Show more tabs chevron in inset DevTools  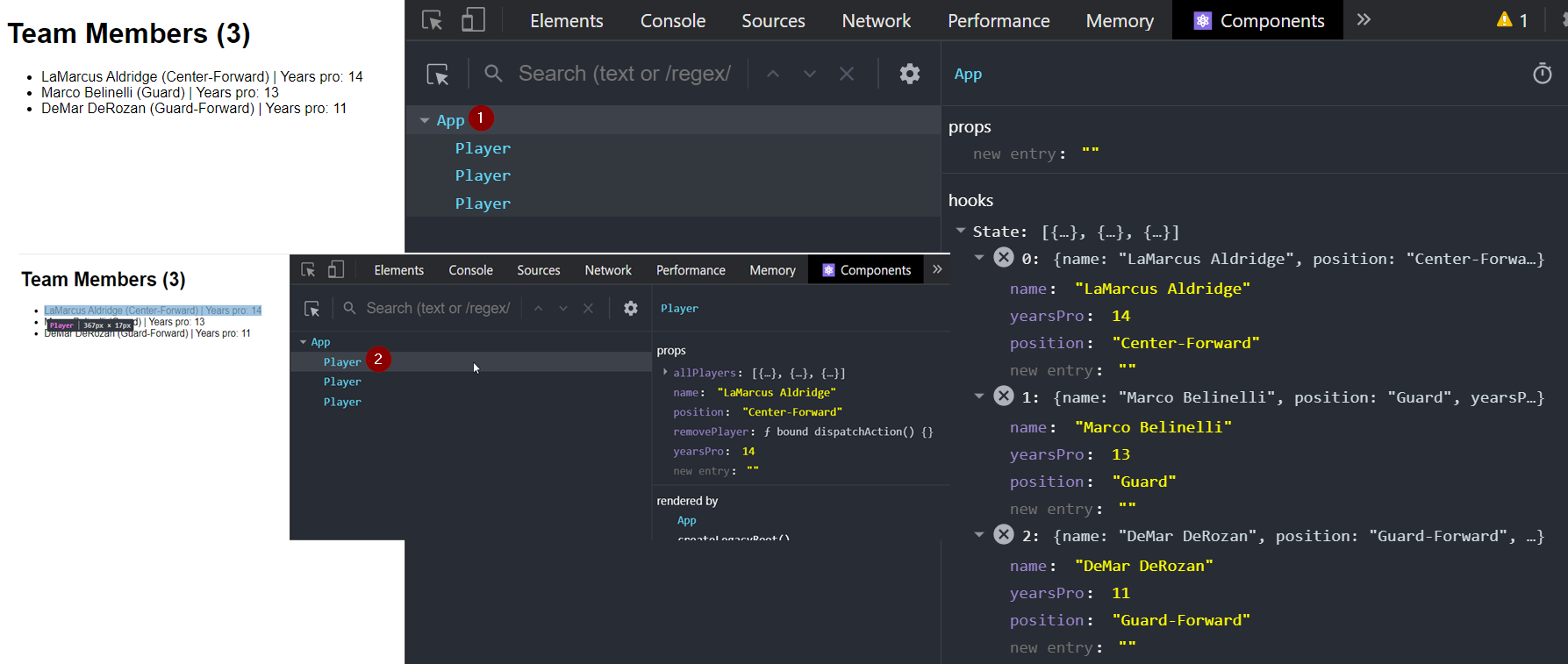(x=937, y=269)
